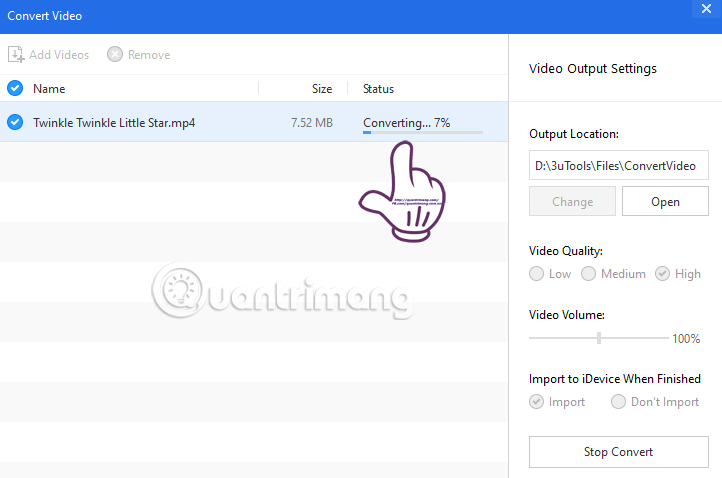Click the Output Location path field

[619, 165]
